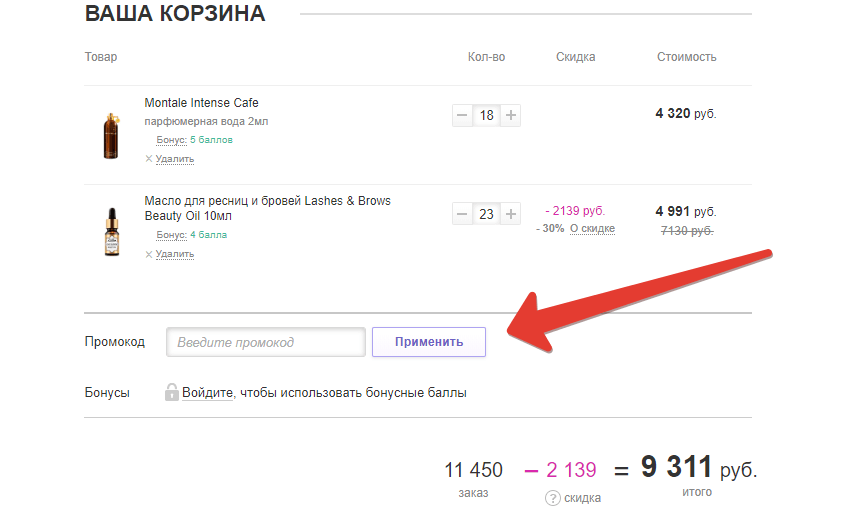
Task: Delete the Lashes & Brows Beauty Oil item
Action: (174, 254)
